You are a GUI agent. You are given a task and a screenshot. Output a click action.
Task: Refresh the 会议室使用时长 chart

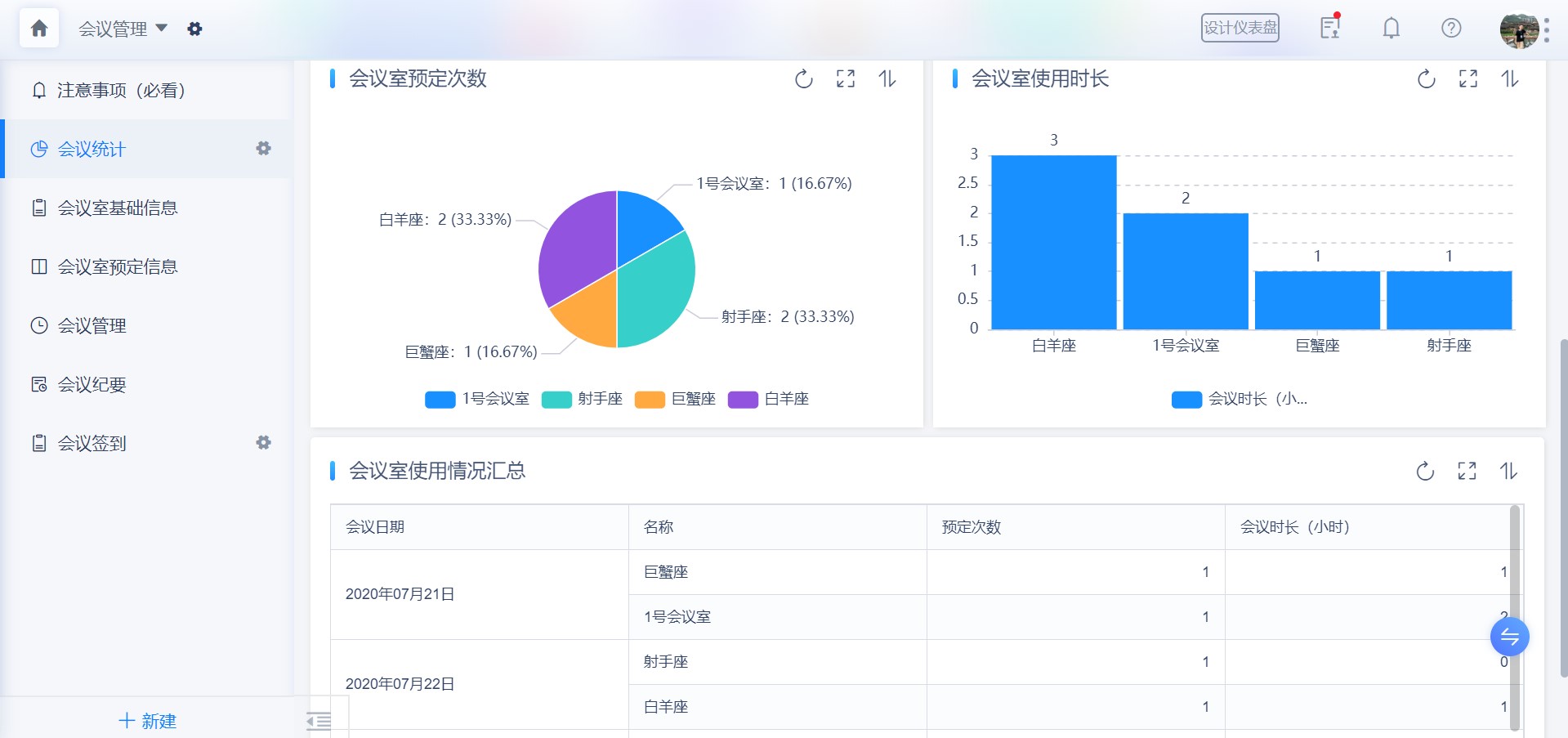(x=1427, y=78)
